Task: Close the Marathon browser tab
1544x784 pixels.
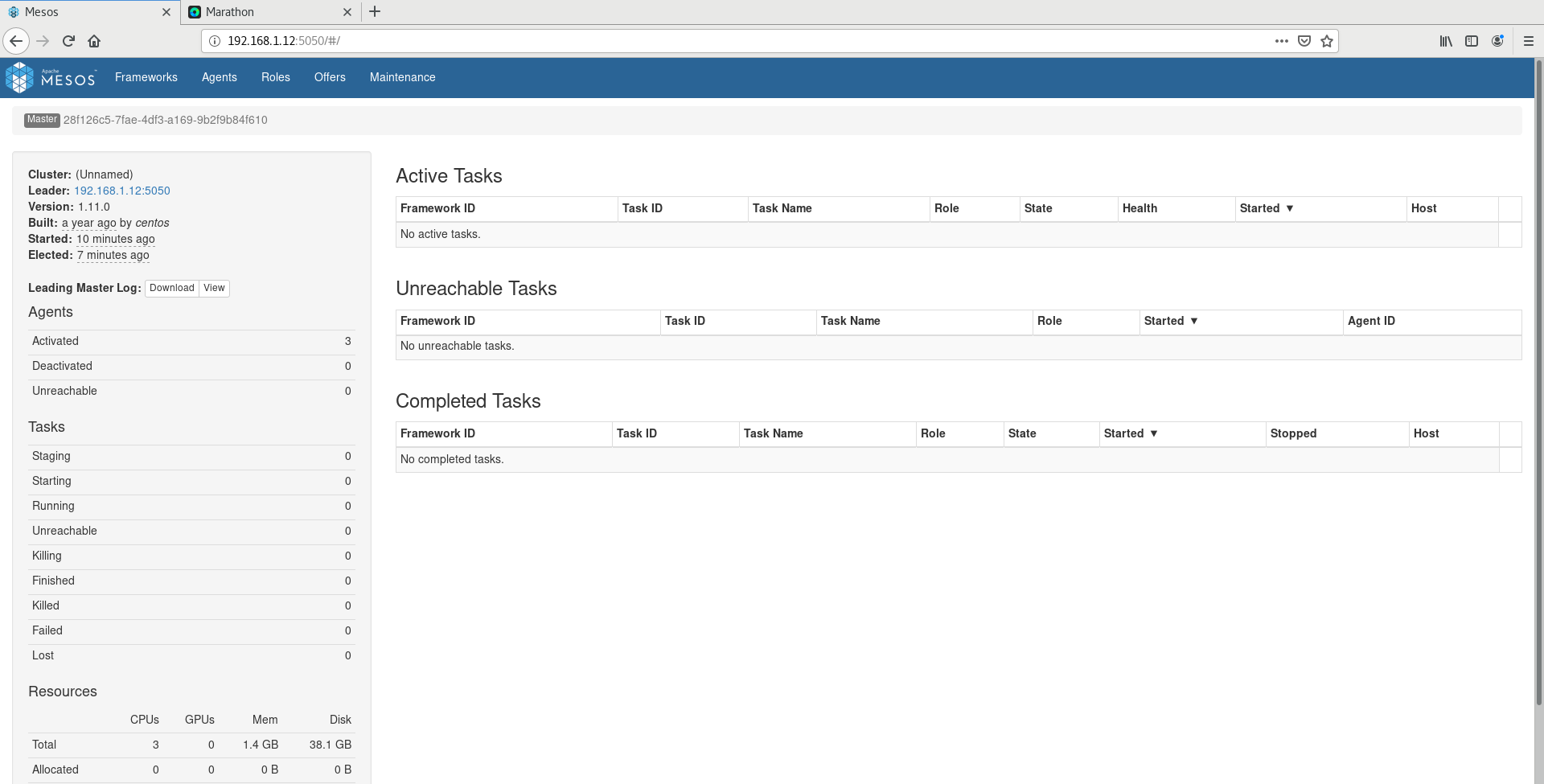Action: point(347,12)
